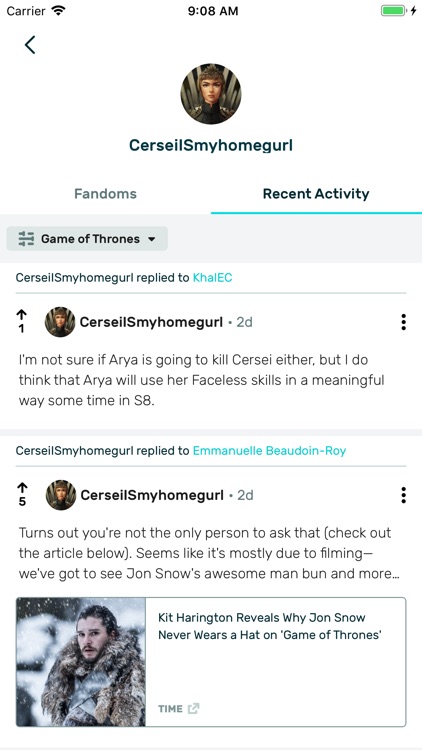The width and height of the screenshot is (422, 750).
Task: Switch to the Fandoms tab
Action: [105, 194]
